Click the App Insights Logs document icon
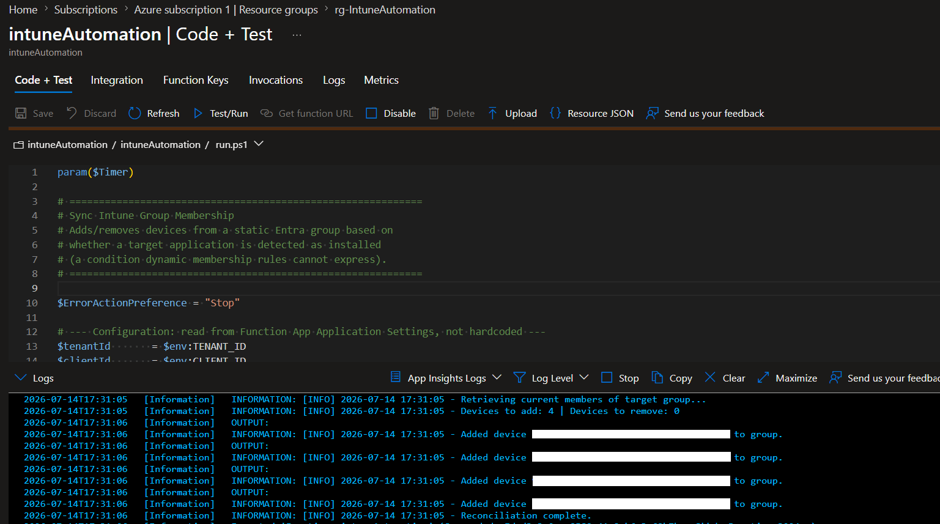The image size is (940, 524). coord(396,377)
